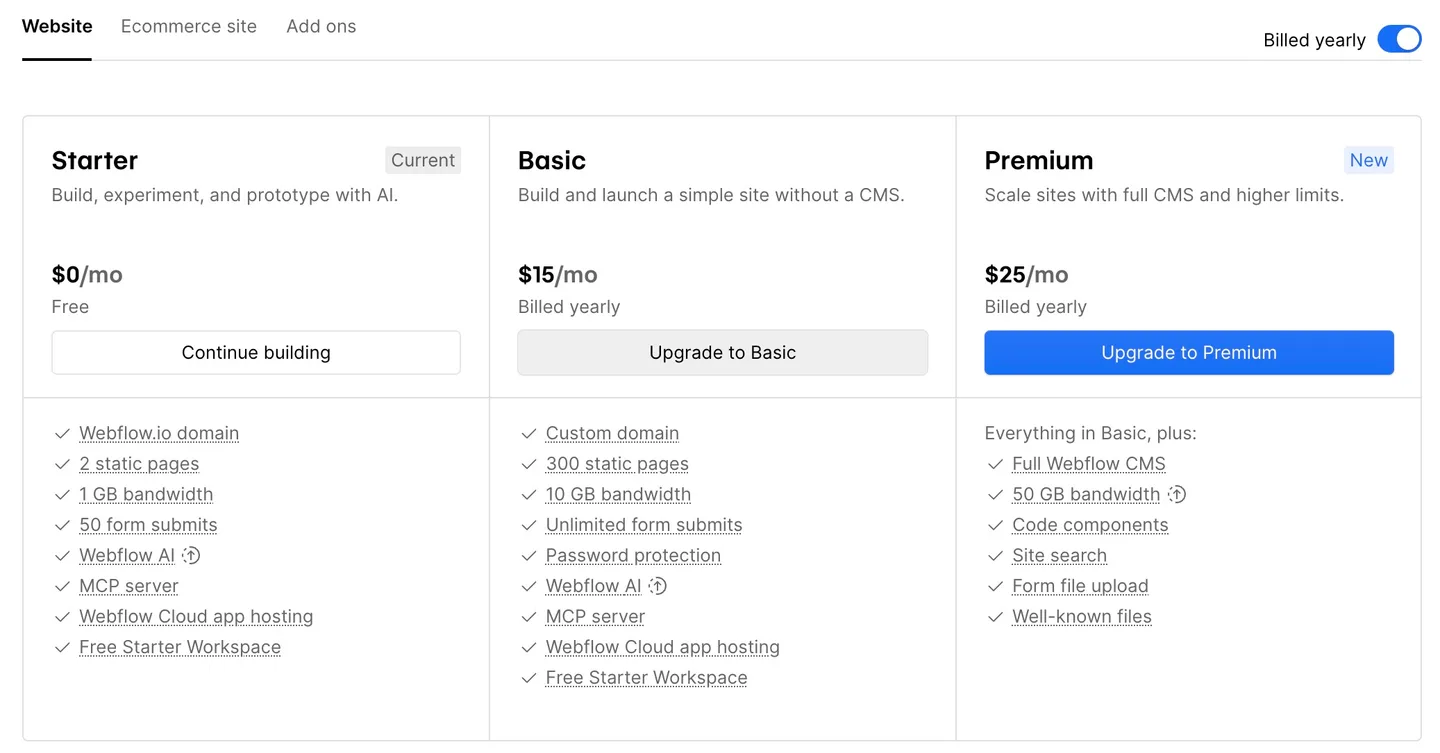
Task: Click the 50 GB bandwidth feature text
Action: (1086, 494)
